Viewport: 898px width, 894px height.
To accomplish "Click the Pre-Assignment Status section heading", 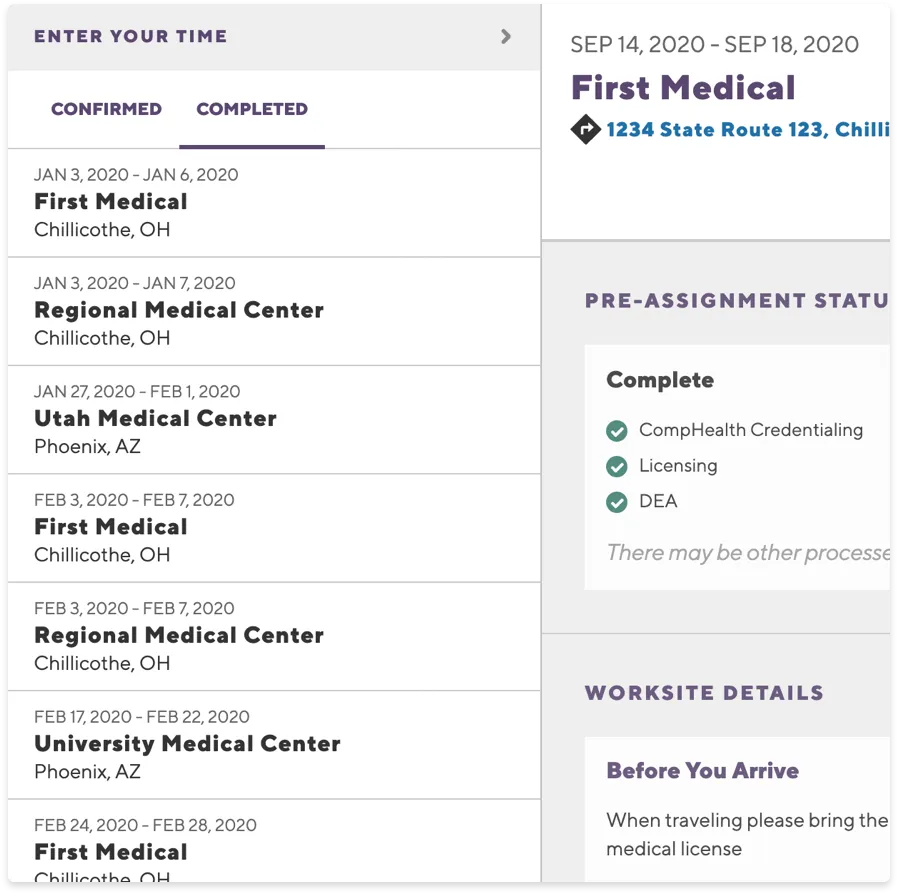I will pyautogui.click(x=736, y=300).
